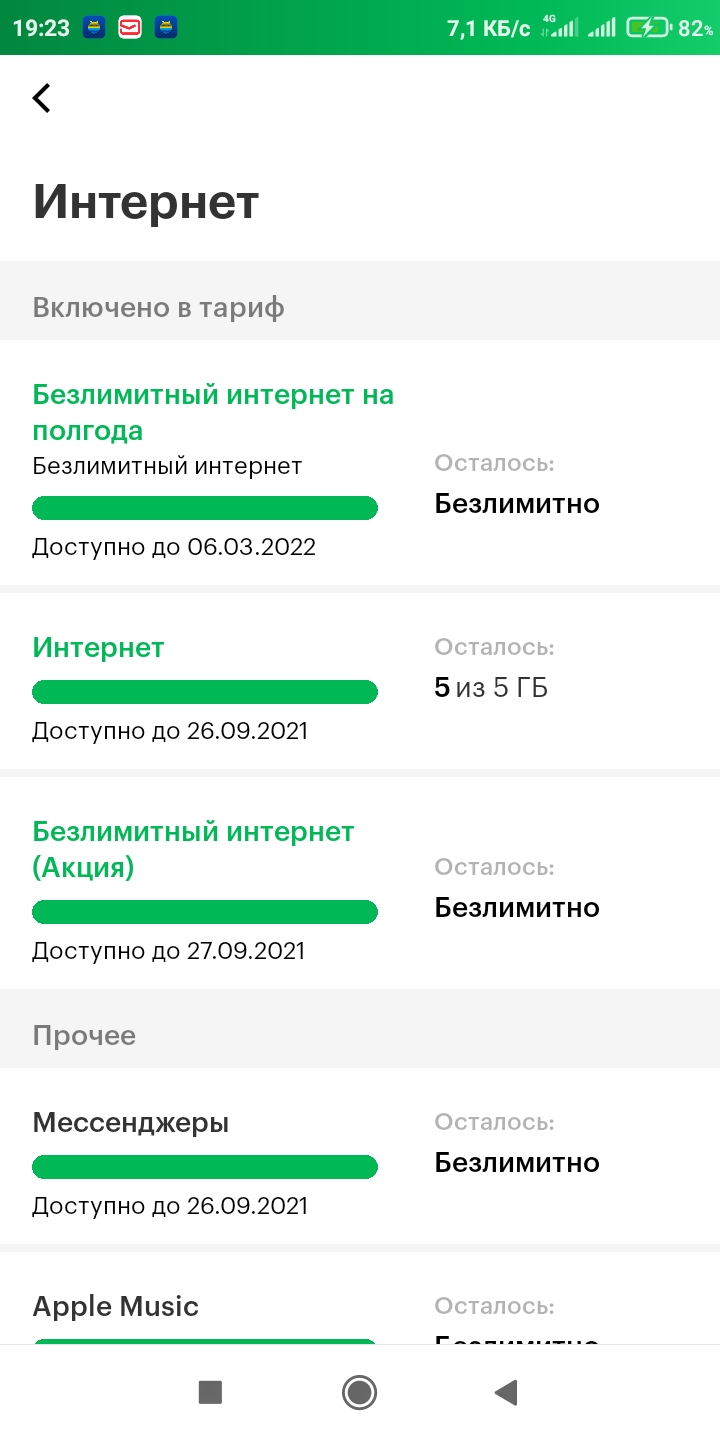Tap the 'Включено в тариф' section header
720x1440 pixels.
158,307
